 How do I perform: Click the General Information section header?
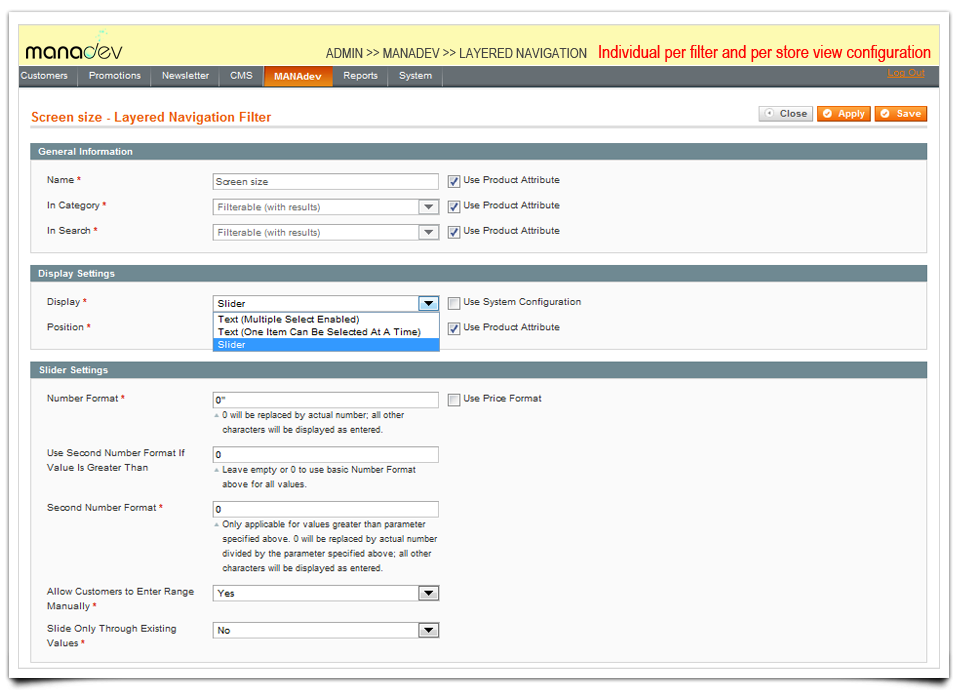click(478, 152)
